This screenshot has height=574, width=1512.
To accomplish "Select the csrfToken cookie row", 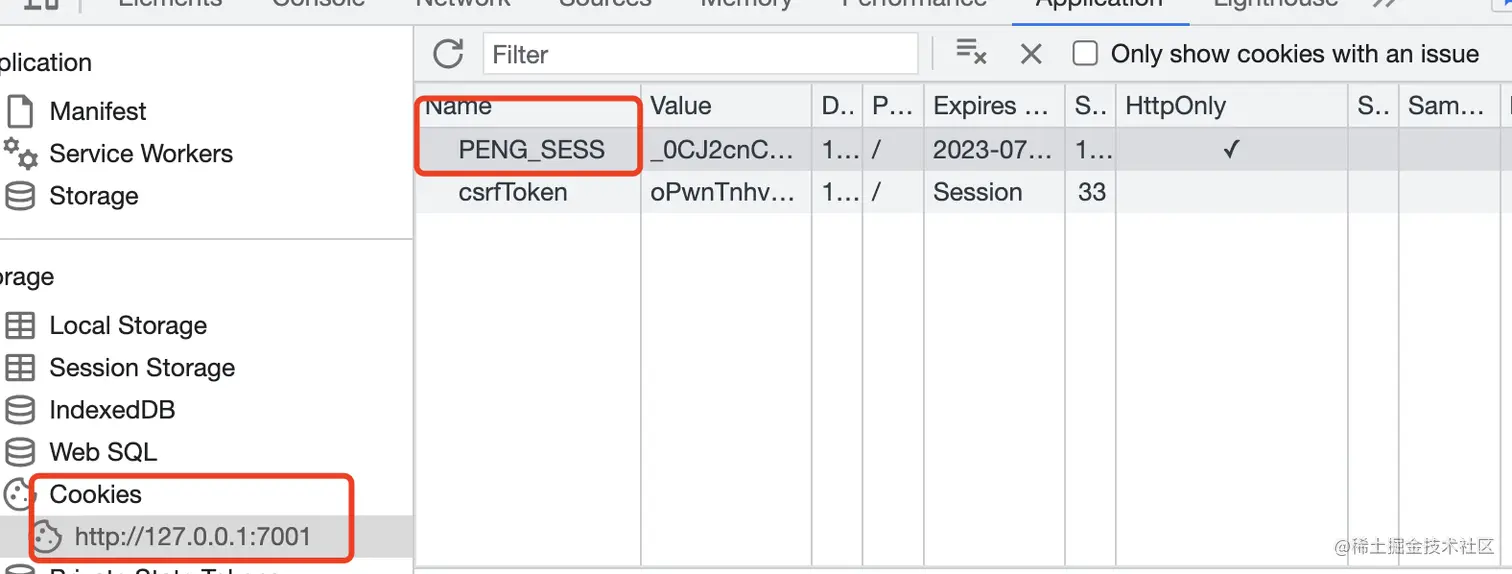I will pos(512,192).
